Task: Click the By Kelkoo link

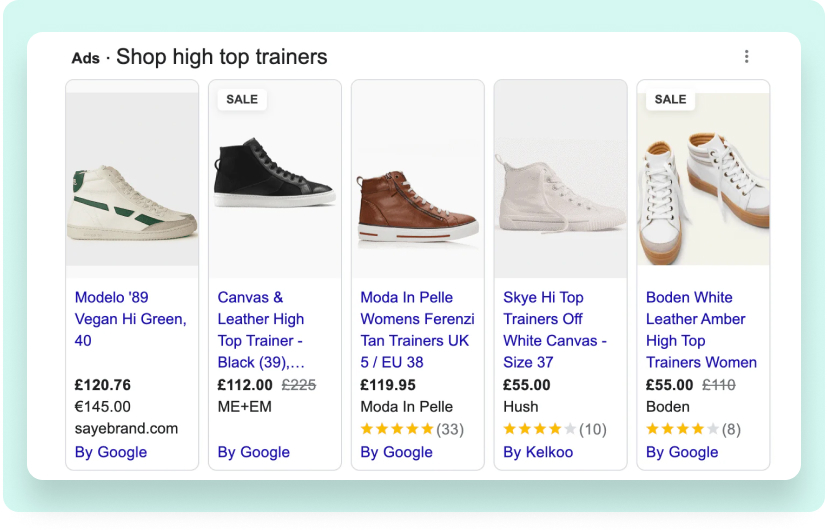Action: click(x=538, y=452)
